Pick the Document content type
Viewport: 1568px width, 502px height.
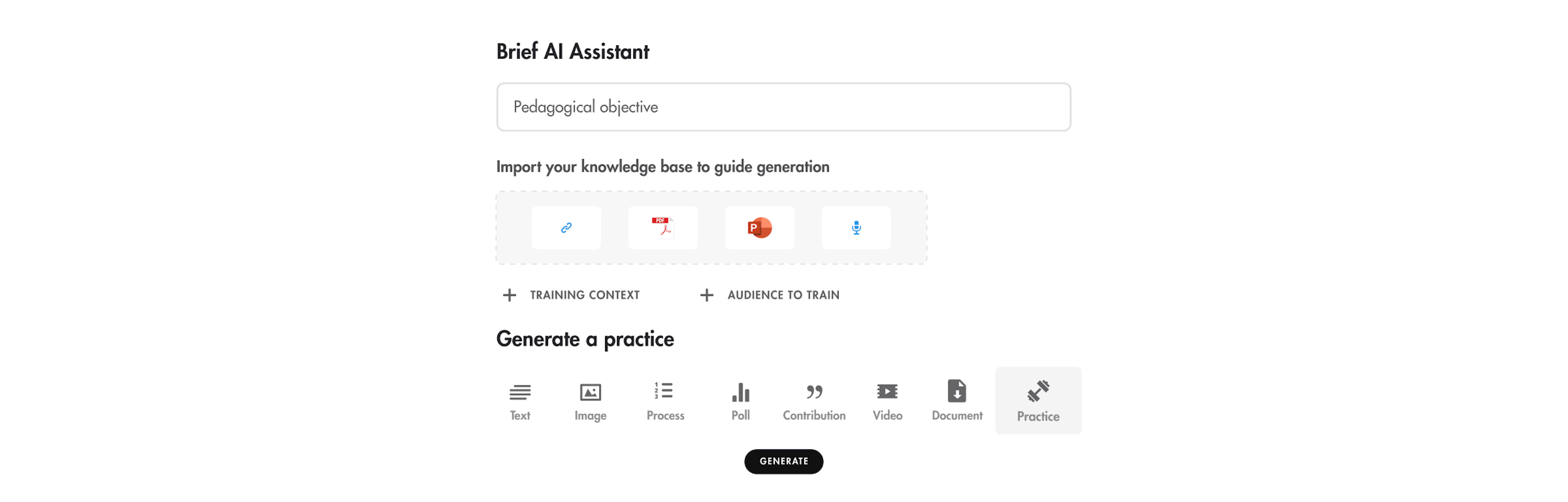pyautogui.click(x=956, y=401)
